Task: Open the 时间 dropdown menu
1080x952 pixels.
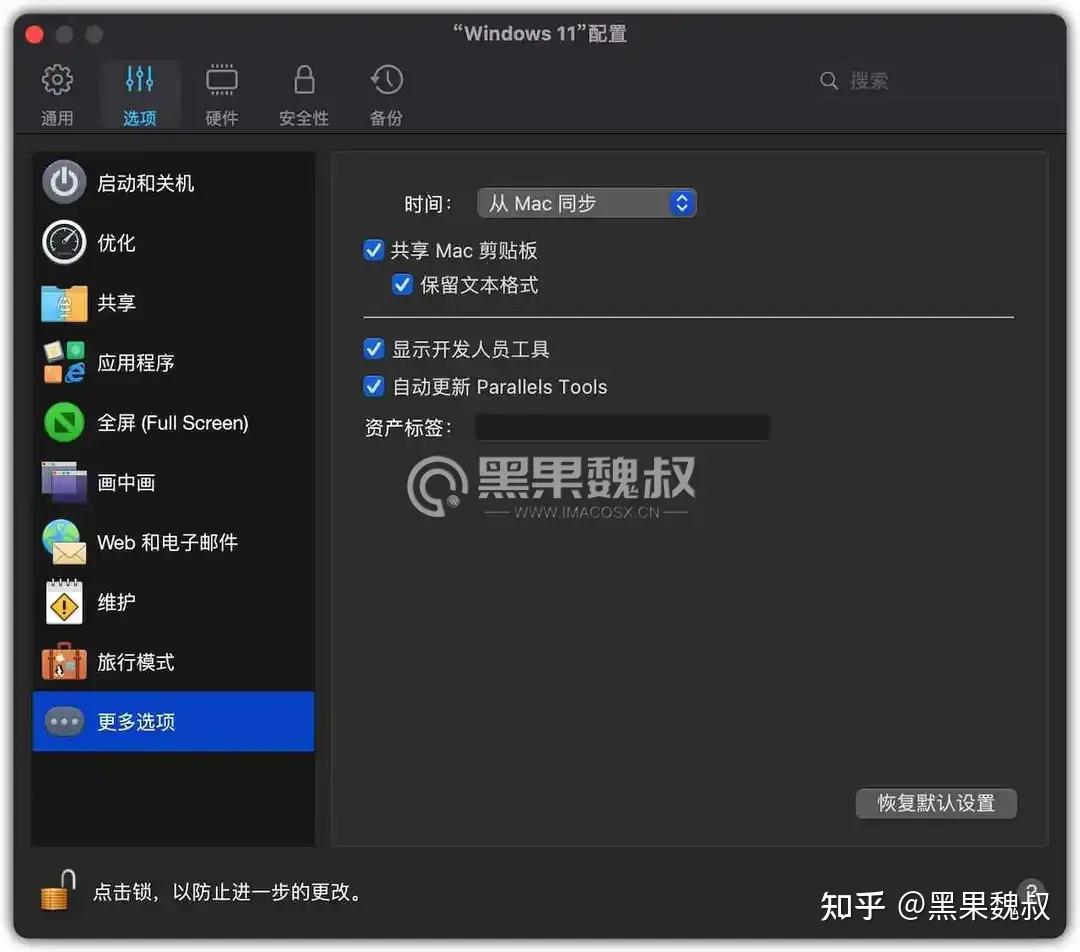Action: tap(587, 202)
